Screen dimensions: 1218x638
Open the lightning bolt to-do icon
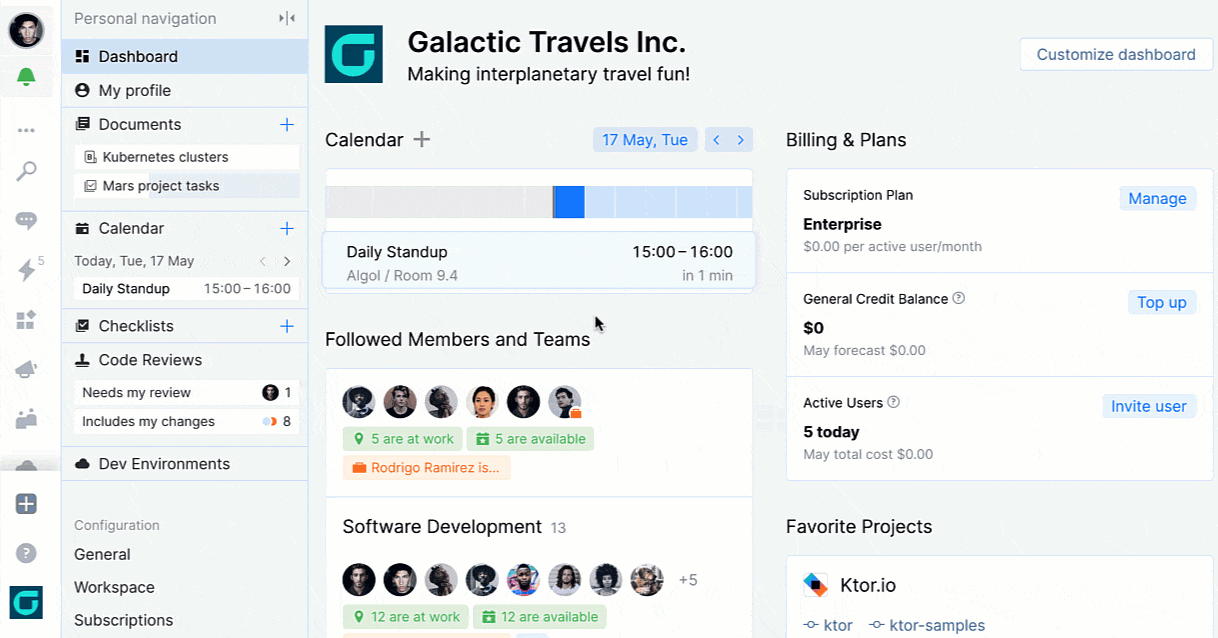[26, 269]
